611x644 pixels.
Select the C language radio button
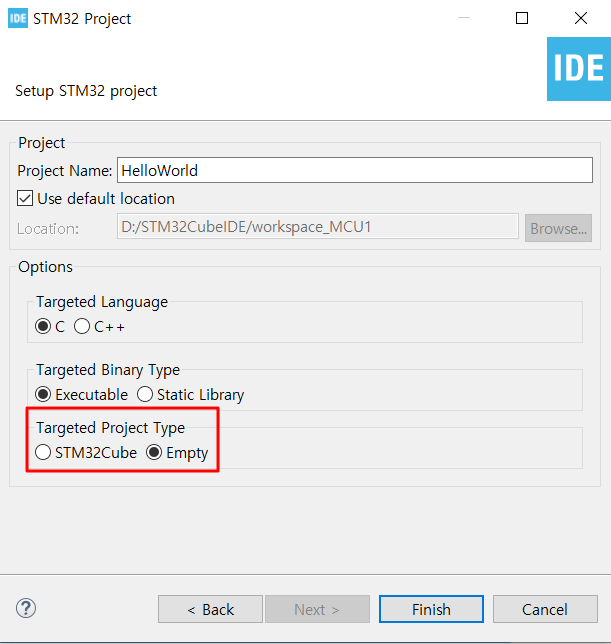(43, 327)
